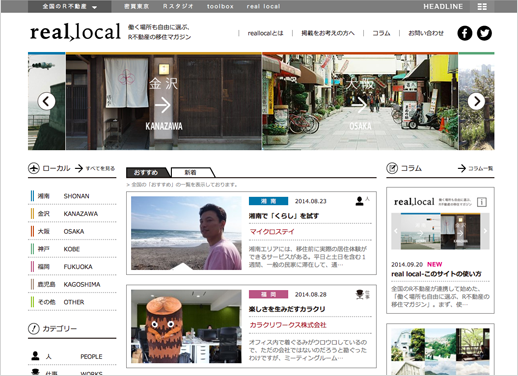Select 神戸 KOBE in local list
Image resolution: width=518 pixels, height=376 pixels.
72,249
